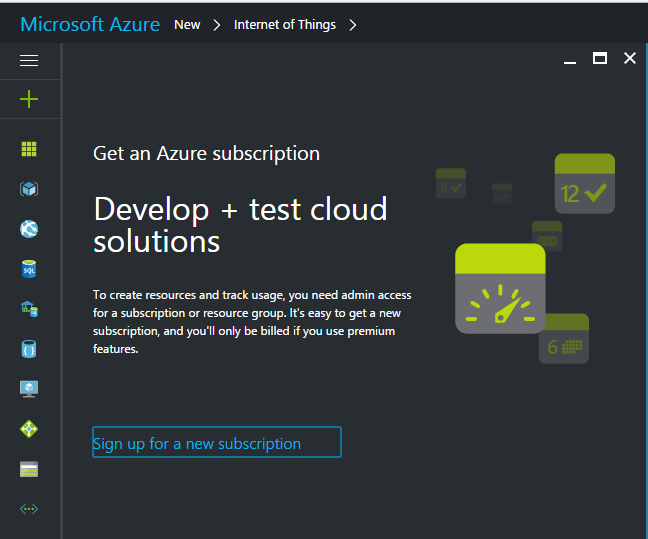This screenshot has height=539, width=648.
Task: Click 'Develop + test cloud solutions' headline
Action: tap(240, 225)
